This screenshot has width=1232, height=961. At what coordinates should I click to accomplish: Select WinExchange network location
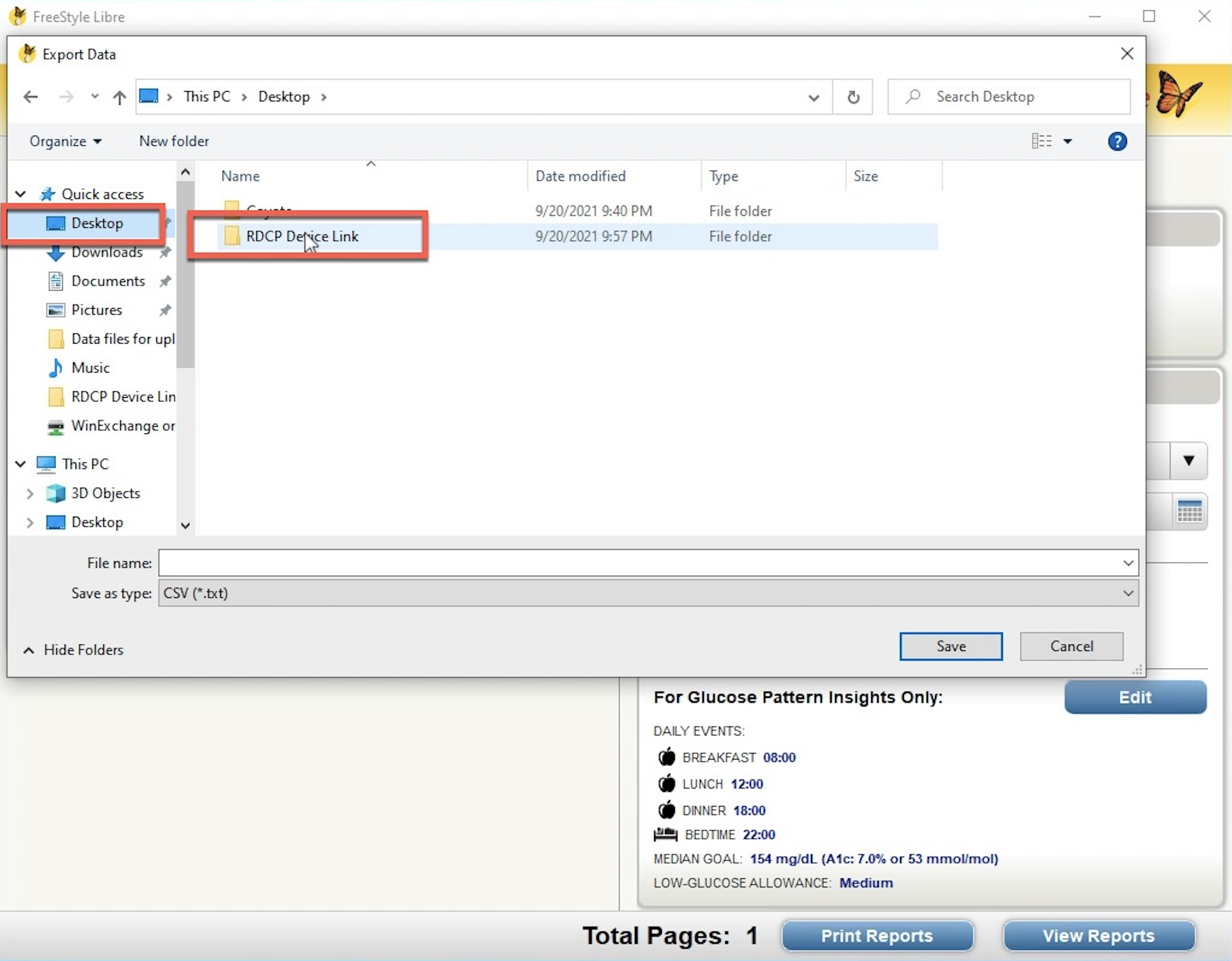[x=123, y=426]
